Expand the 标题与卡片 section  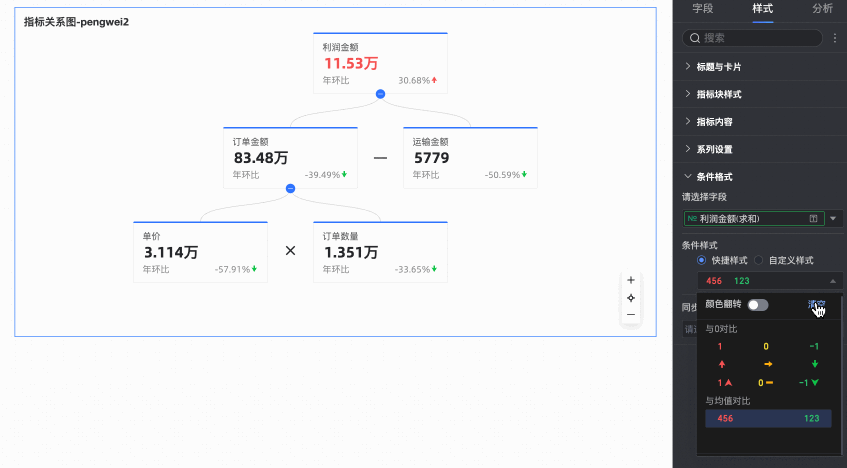719,67
